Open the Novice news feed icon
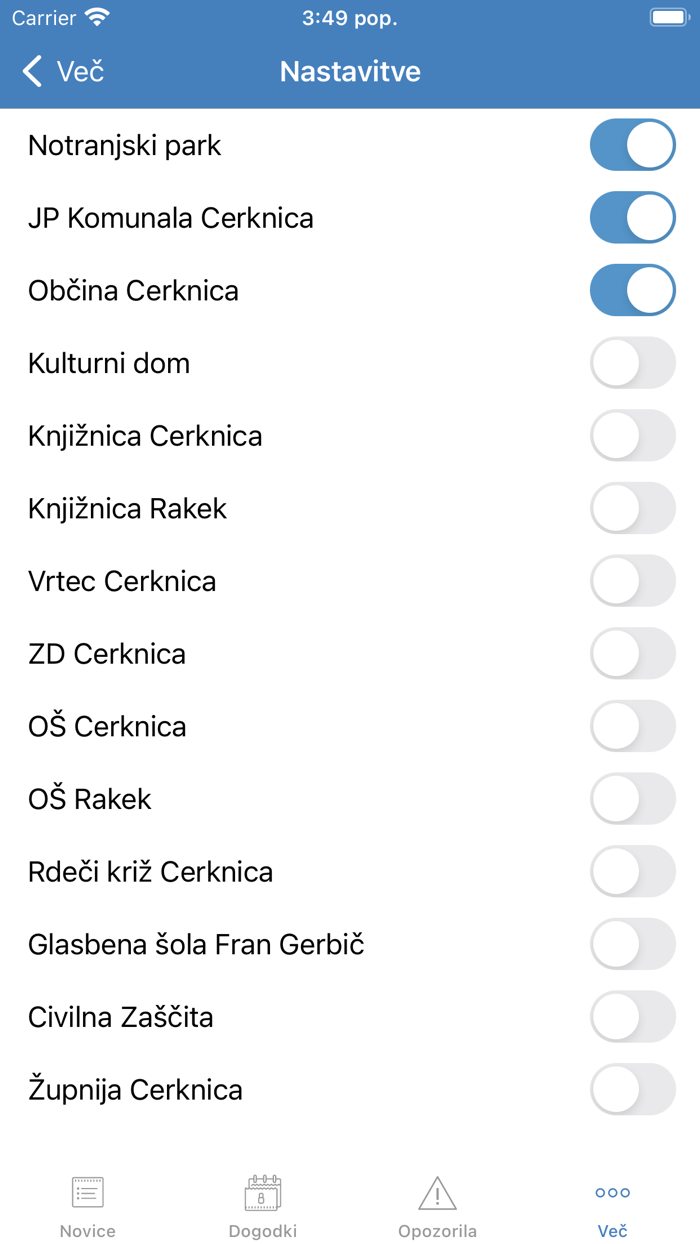 pyautogui.click(x=87, y=1192)
